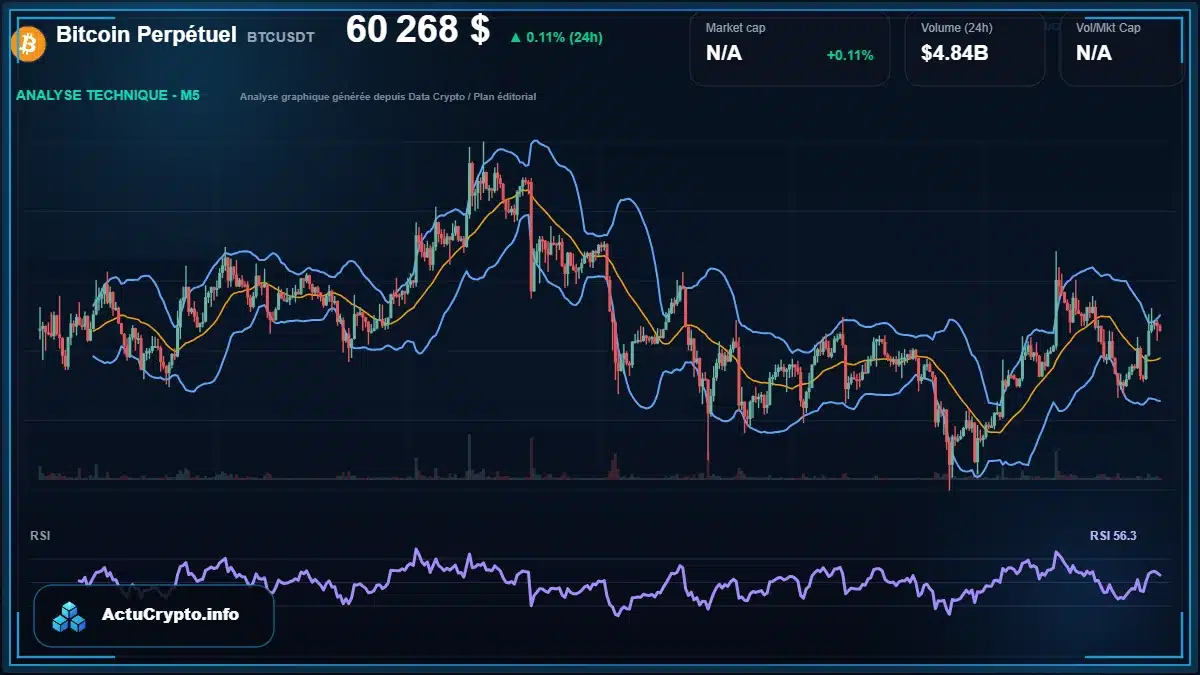This screenshot has height=675, width=1200.
Task: Click the $4.84B volume value
Action: (955, 54)
